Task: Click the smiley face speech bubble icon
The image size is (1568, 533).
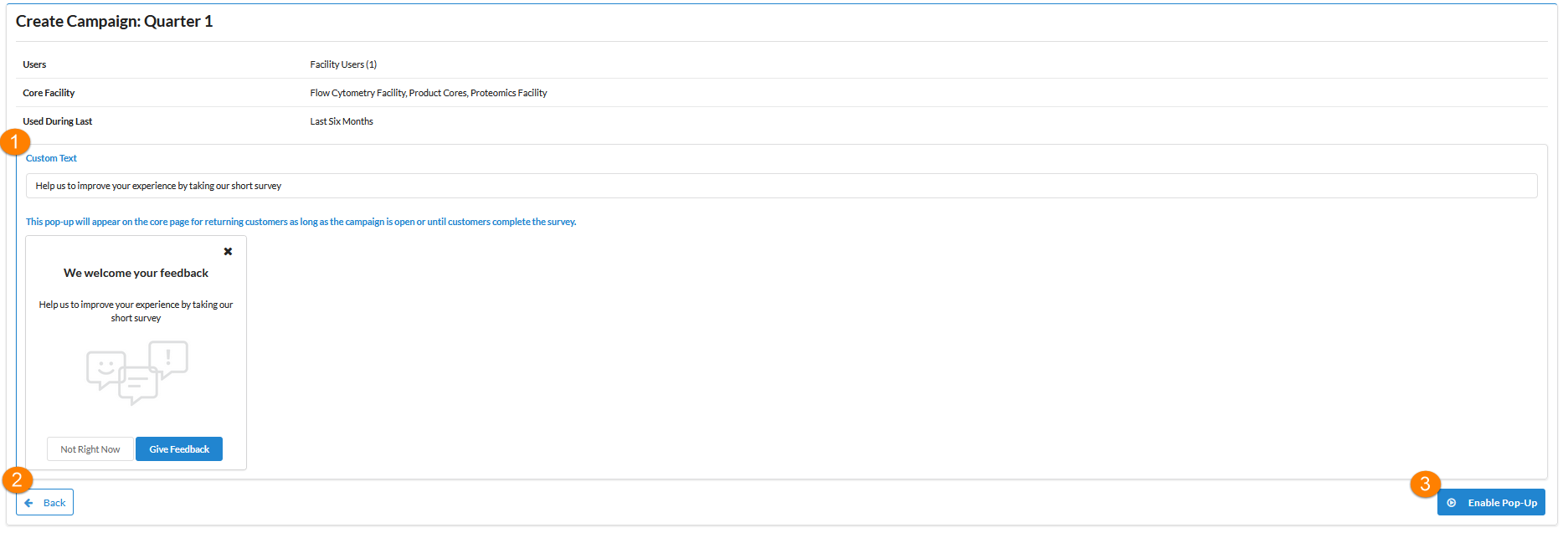Action: (105, 369)
